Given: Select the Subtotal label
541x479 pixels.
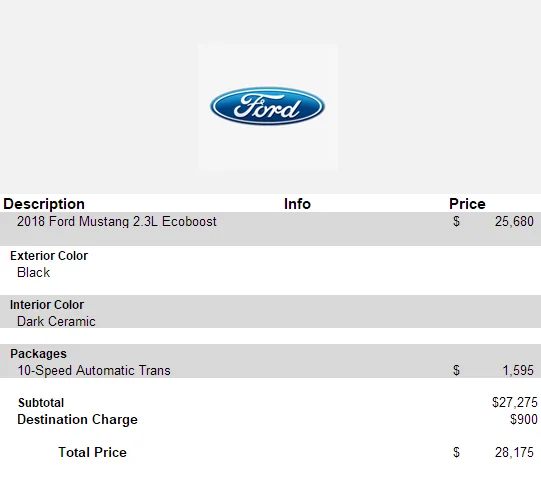Looking at the screenshot, I should point(41,403).
